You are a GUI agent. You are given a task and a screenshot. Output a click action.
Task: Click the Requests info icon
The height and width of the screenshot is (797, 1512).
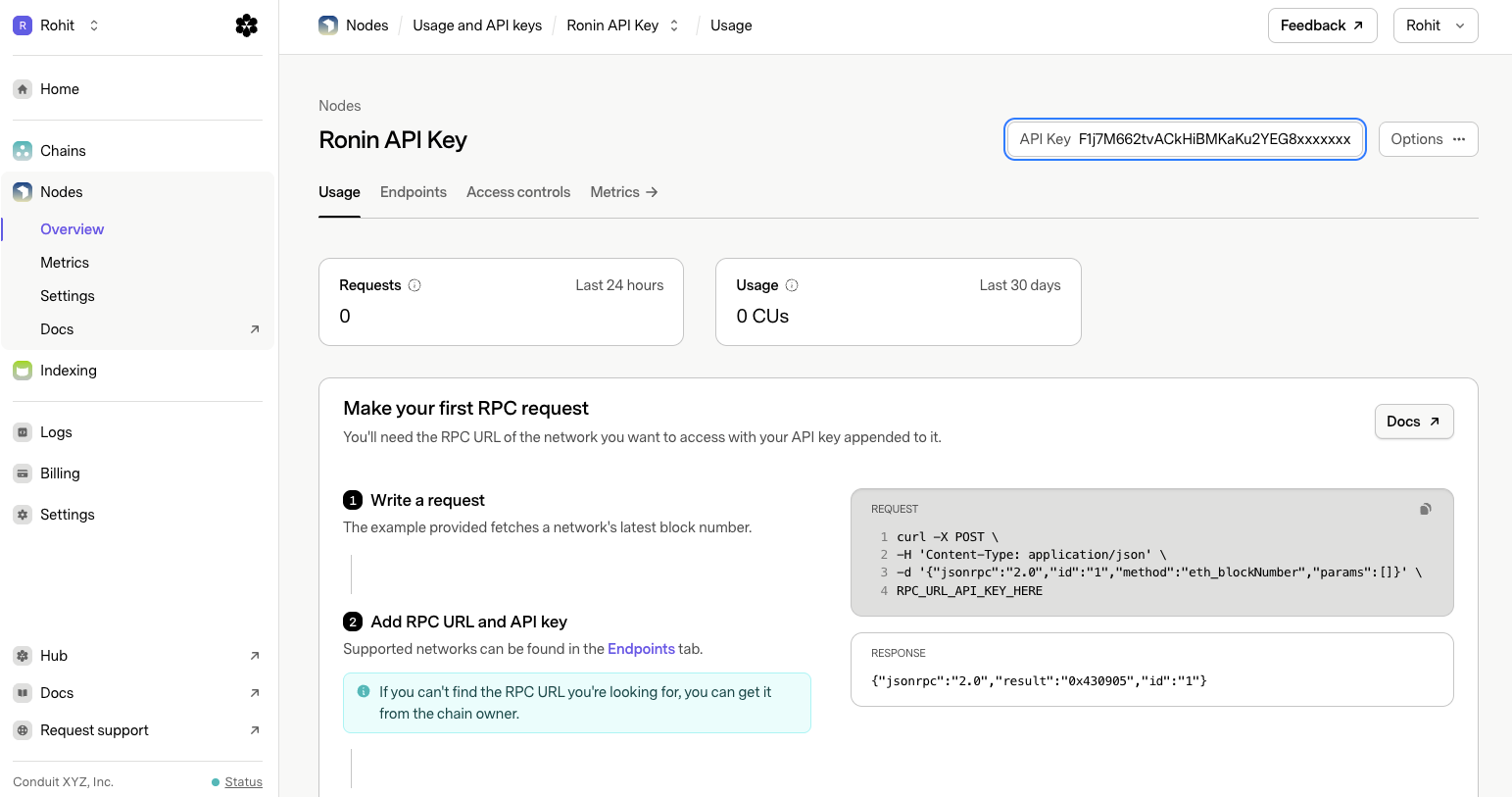point(415,285)
